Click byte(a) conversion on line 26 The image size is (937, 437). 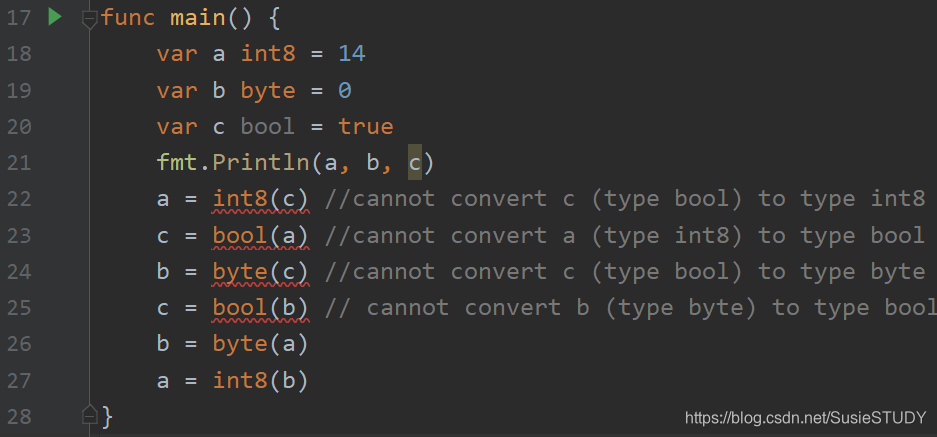pos(261,344)
